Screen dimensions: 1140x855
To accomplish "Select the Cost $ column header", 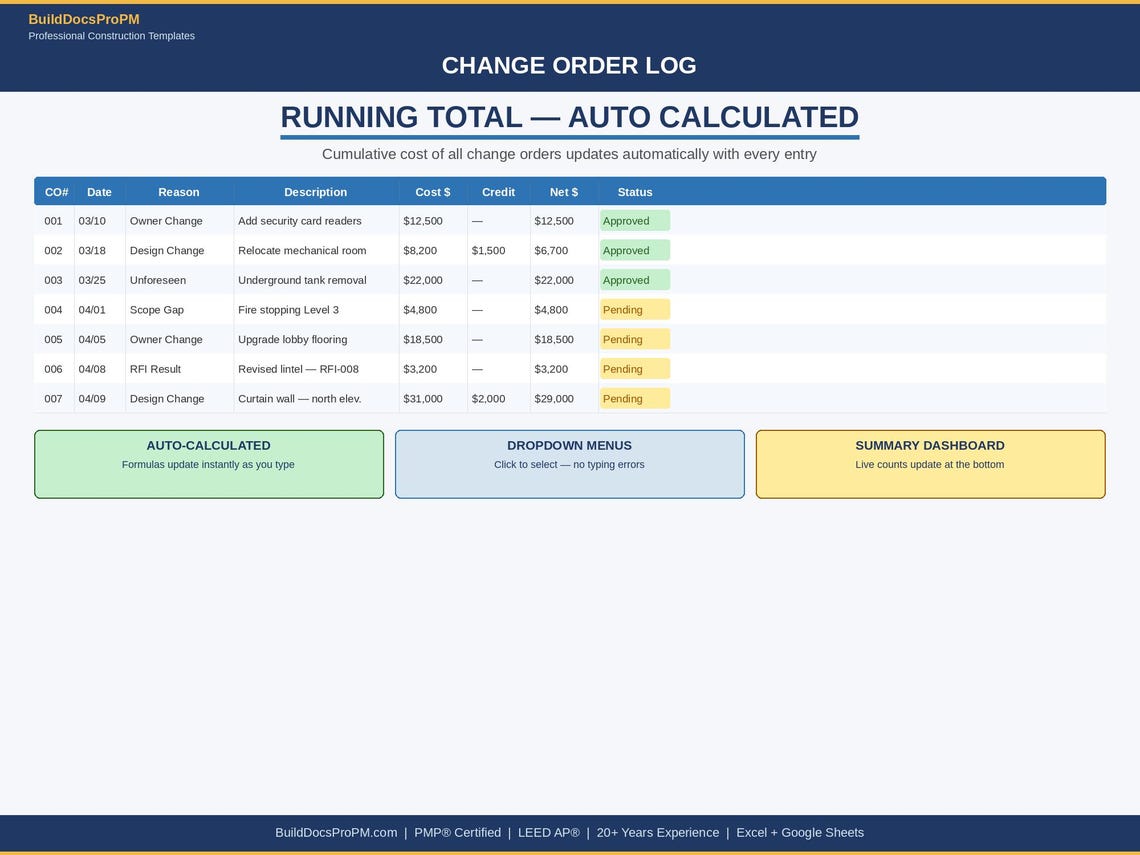I will pos(433,192).
